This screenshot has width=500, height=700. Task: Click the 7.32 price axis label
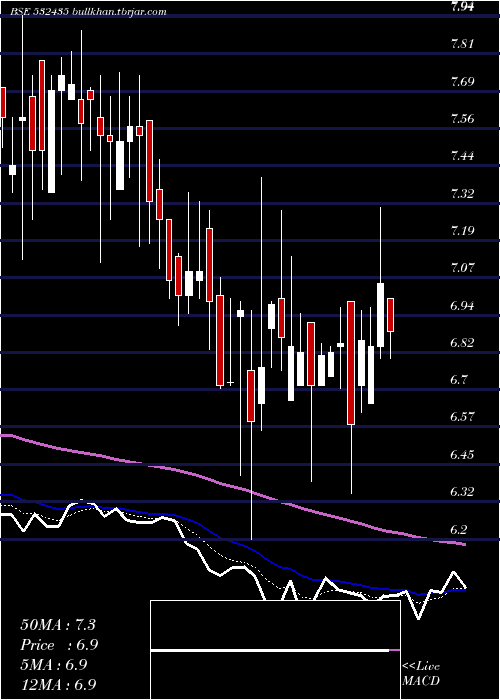click(462, 193)
